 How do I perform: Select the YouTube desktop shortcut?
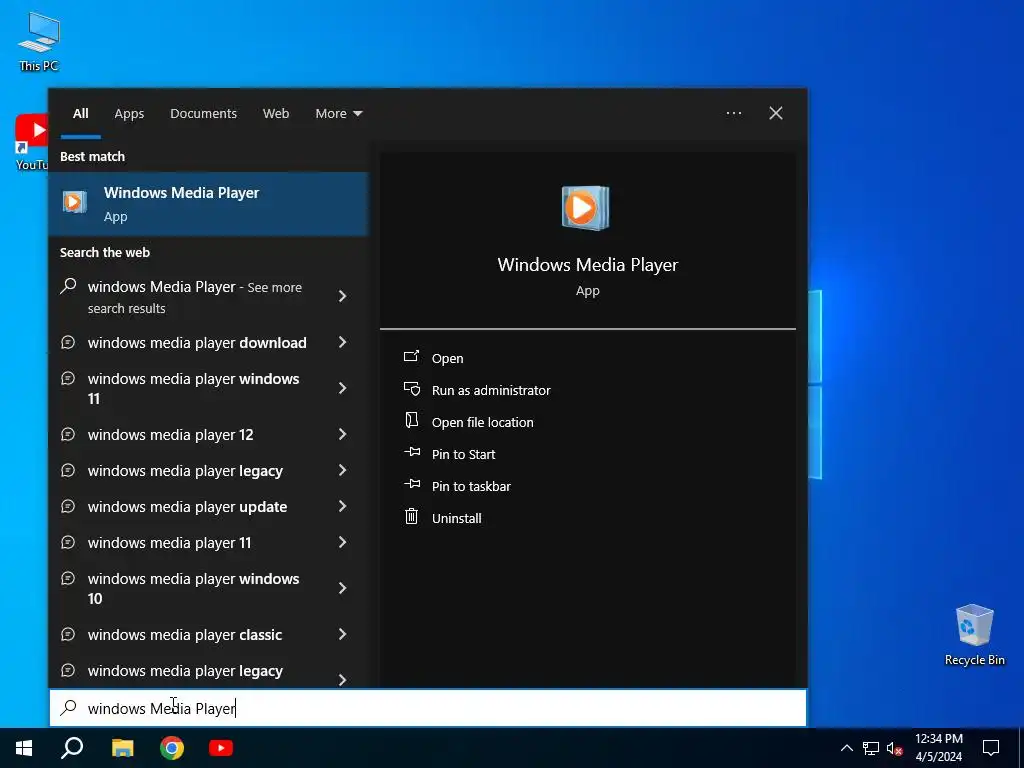[x=31, y=142]
